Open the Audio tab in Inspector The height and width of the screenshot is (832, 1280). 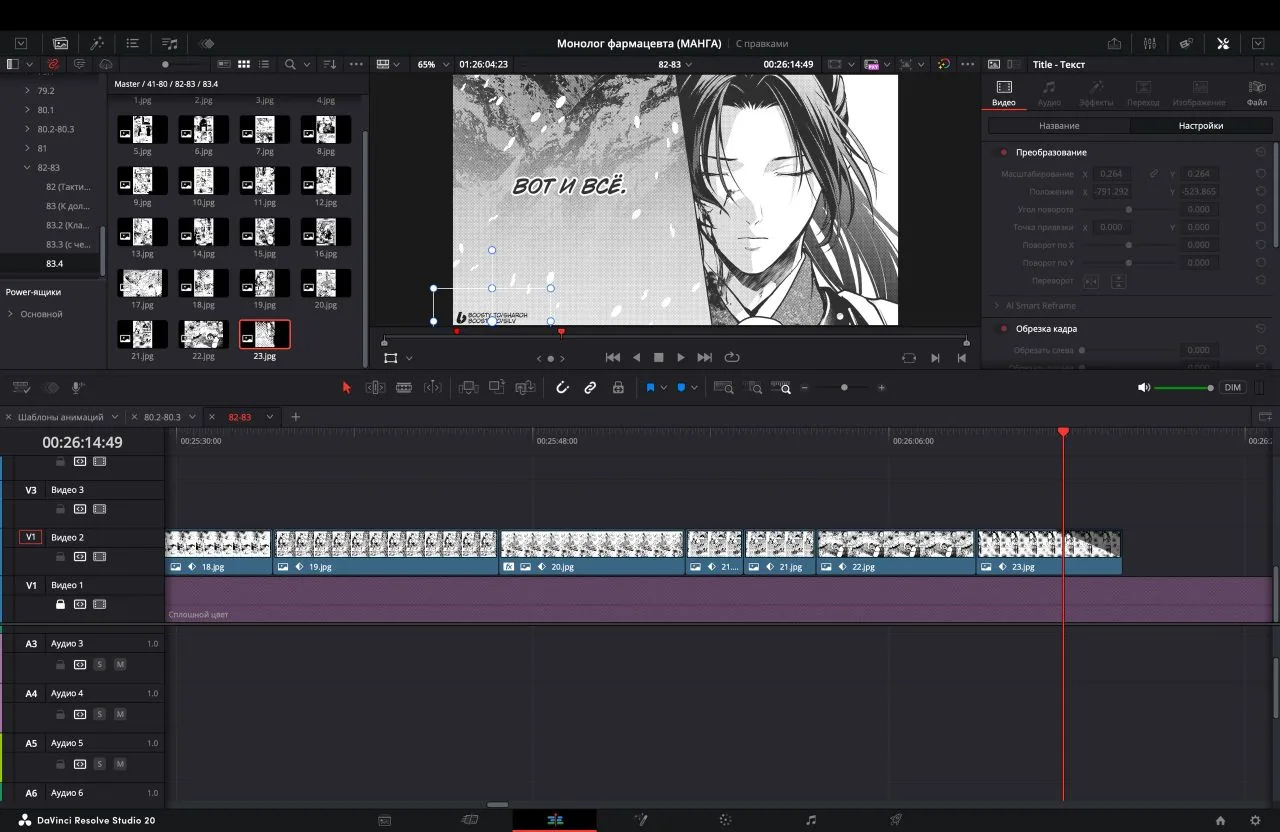(1049, 94)
